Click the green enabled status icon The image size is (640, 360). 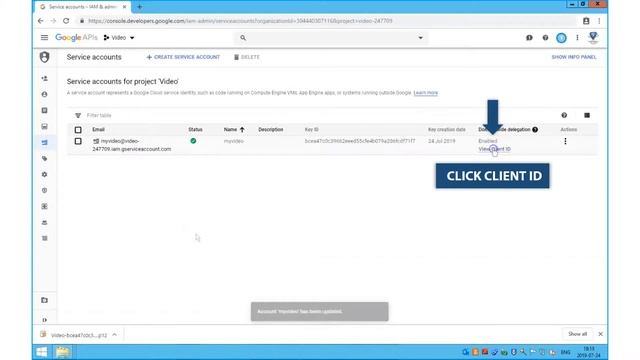pos(193,141)
